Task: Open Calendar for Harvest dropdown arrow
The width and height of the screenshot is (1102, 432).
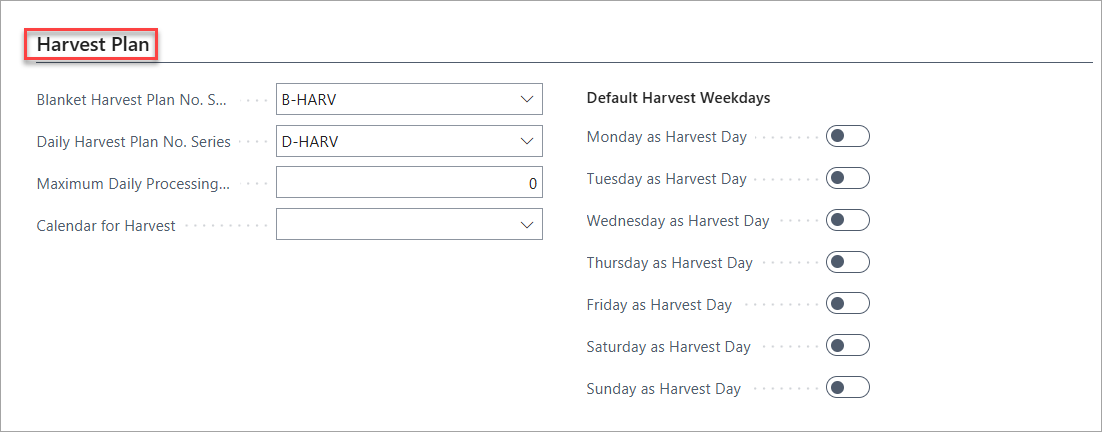Action: pos(527,225)
